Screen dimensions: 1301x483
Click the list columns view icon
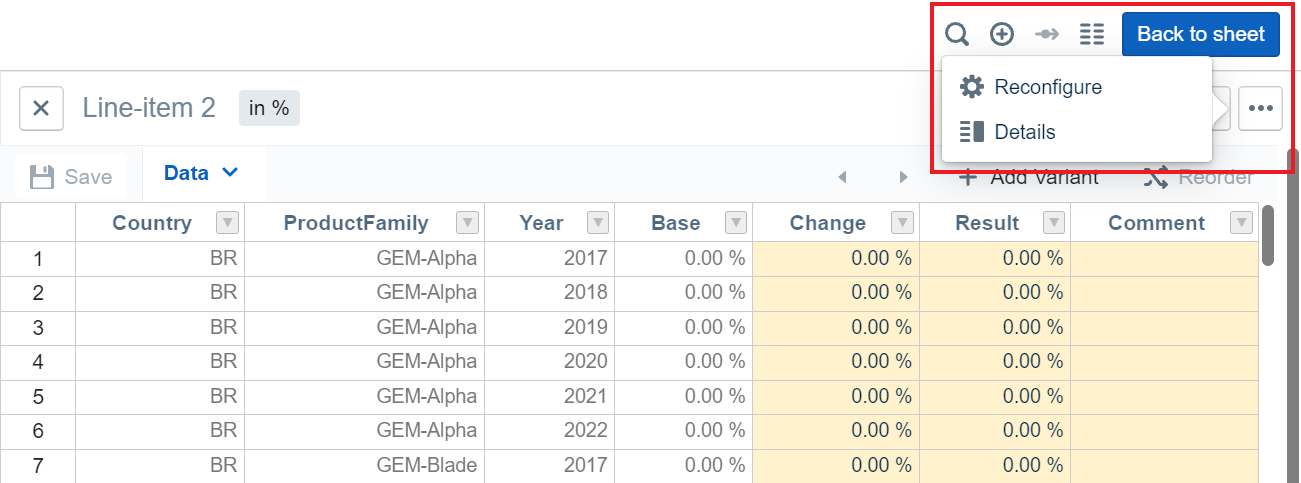click(x=1092, y=35)
